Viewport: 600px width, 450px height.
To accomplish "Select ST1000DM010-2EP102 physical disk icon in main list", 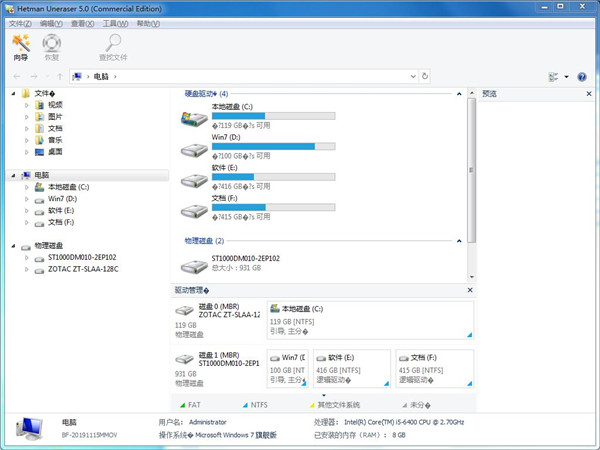I will click(x=193, y=264).
